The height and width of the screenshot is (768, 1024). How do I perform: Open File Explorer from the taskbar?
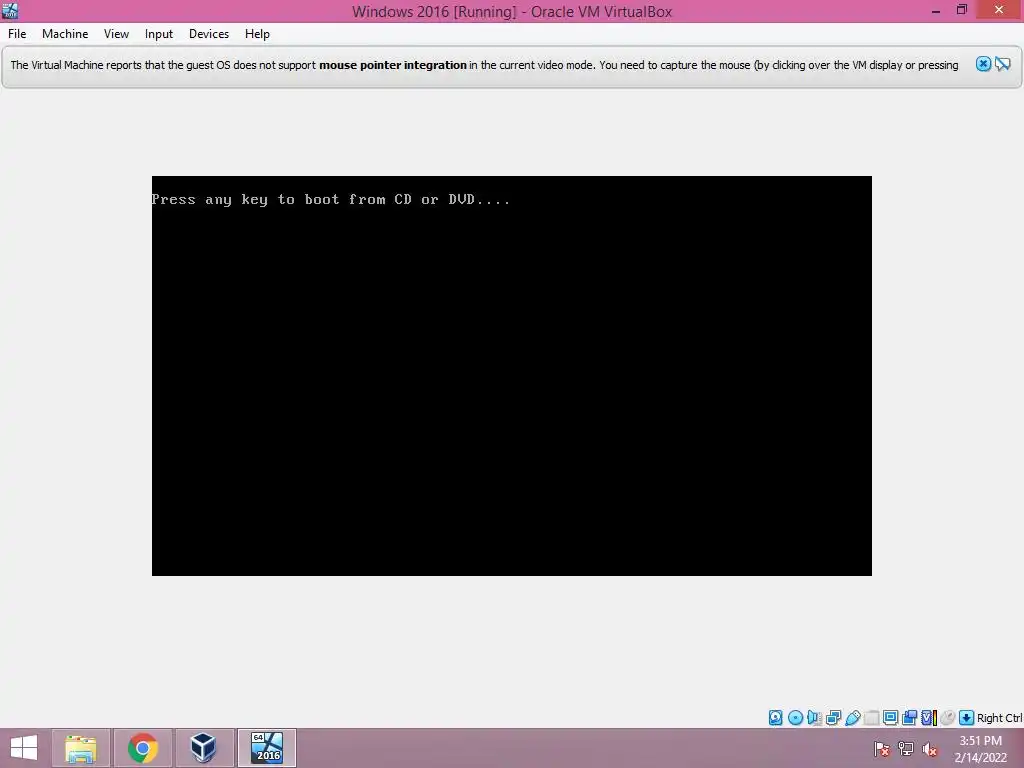point(81,748)
